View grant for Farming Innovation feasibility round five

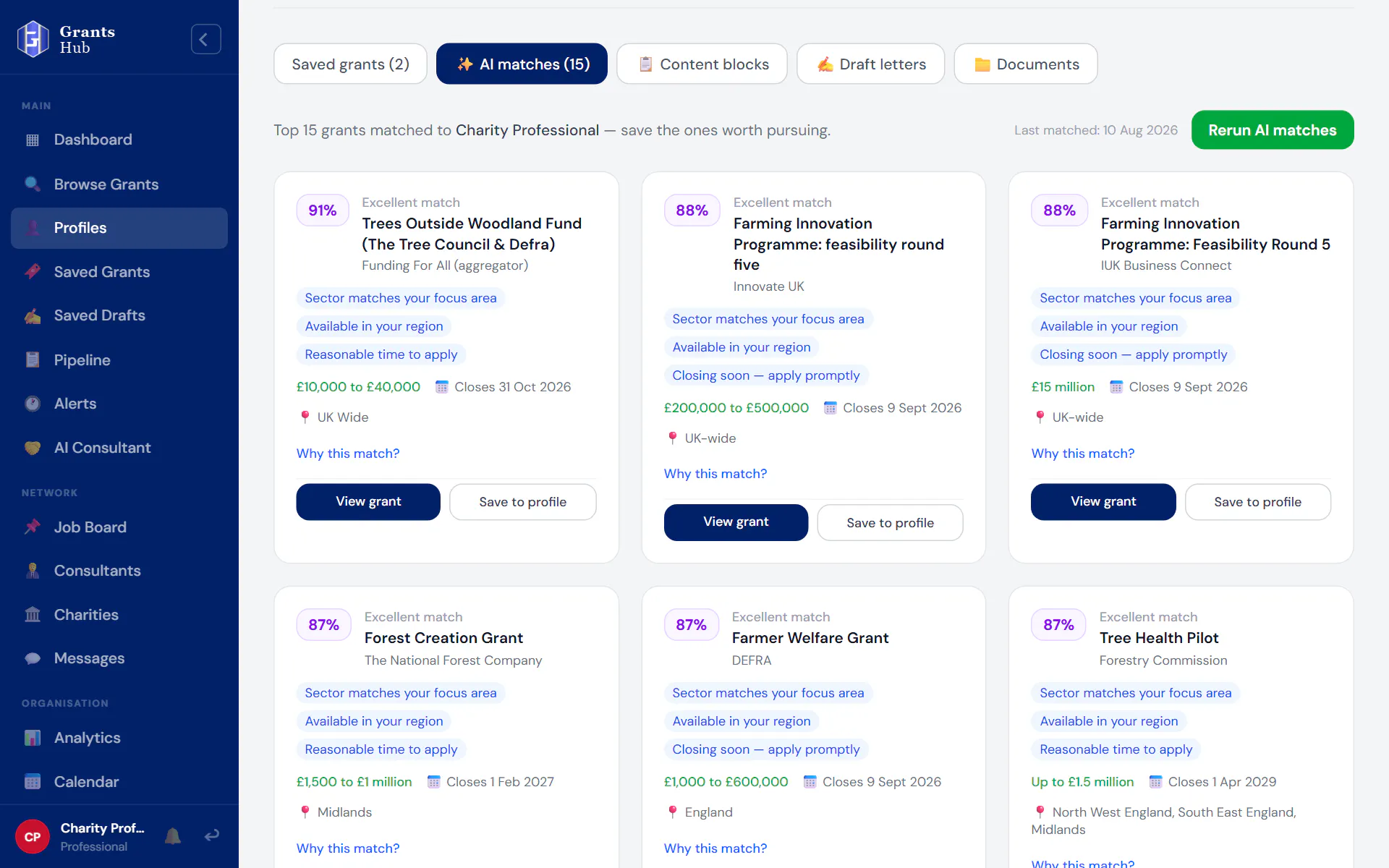point(736,522)
